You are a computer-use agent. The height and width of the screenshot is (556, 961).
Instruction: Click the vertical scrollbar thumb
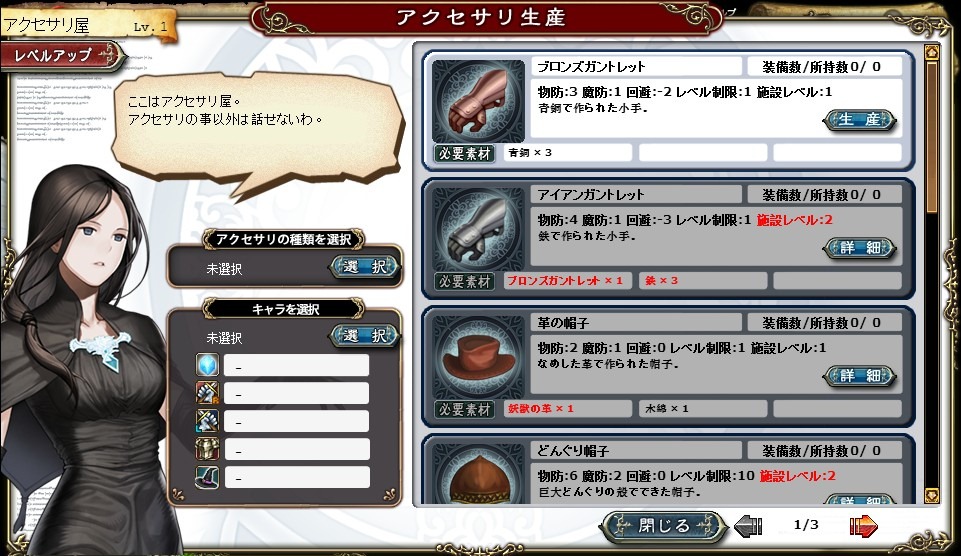[932, 136]
